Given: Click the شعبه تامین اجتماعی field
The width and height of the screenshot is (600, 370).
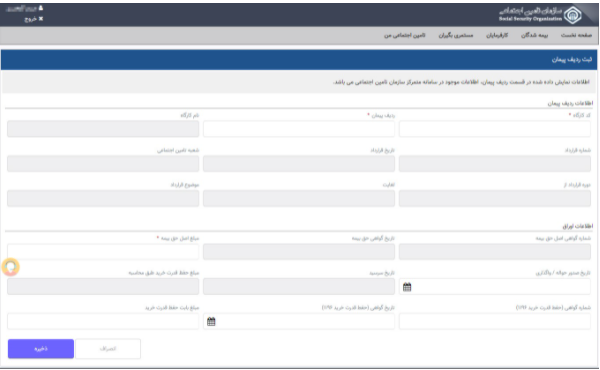Looking at the screenshot, I should click(103, 164).
